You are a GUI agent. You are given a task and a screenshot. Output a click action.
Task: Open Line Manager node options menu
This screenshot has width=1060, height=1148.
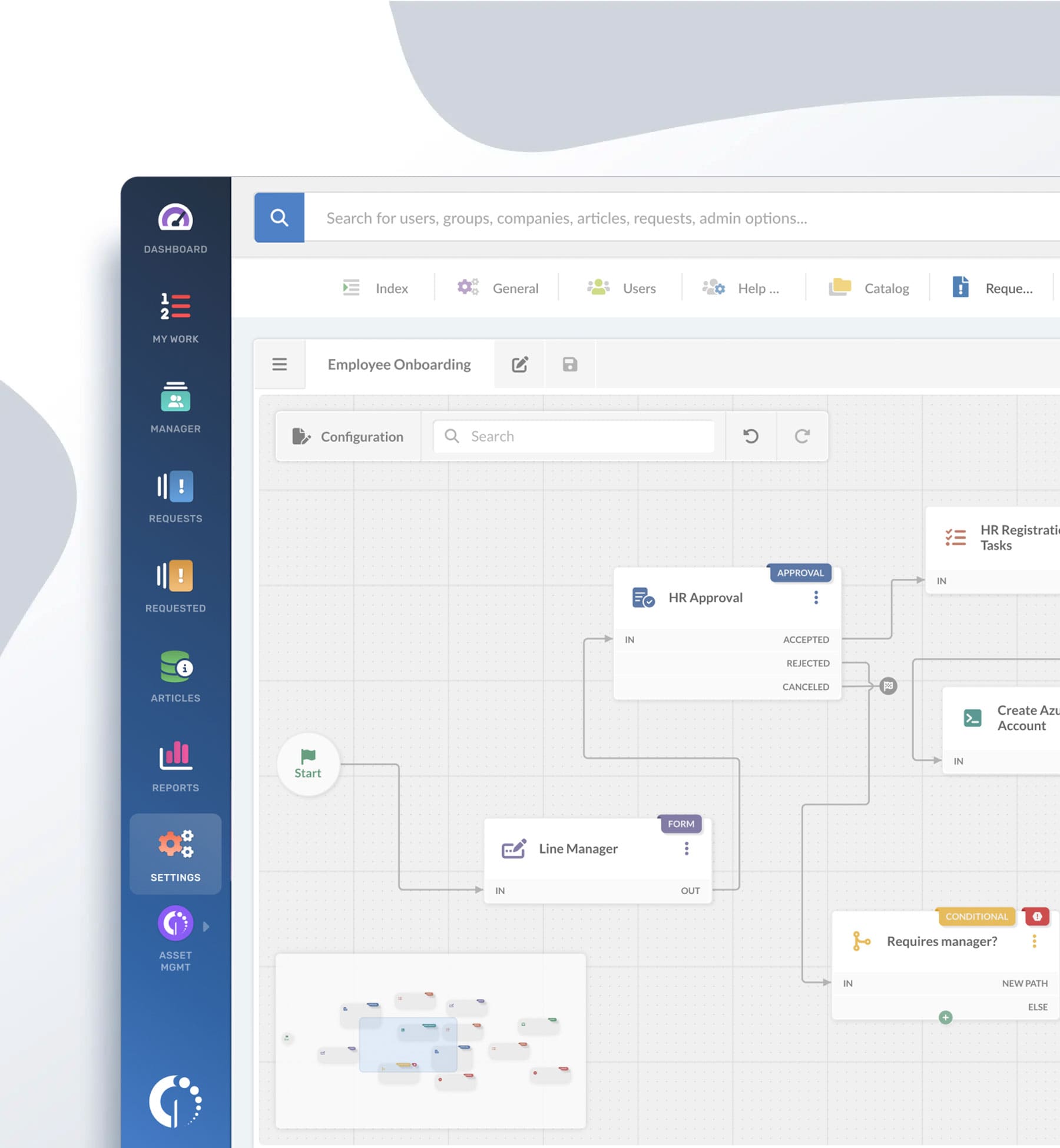coord(687,848)
